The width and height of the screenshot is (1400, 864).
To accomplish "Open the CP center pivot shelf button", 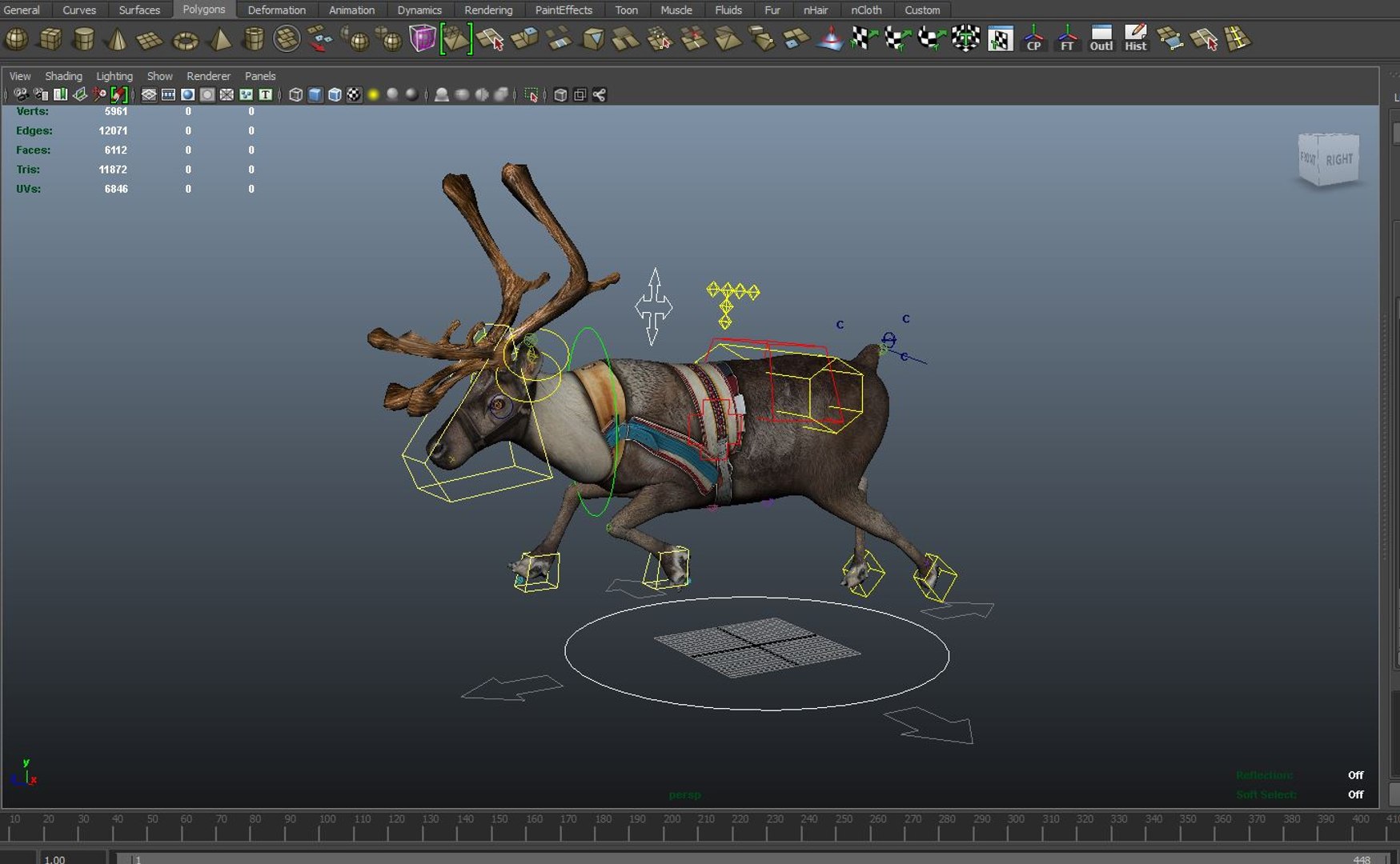I will (x=1033, y=38).
